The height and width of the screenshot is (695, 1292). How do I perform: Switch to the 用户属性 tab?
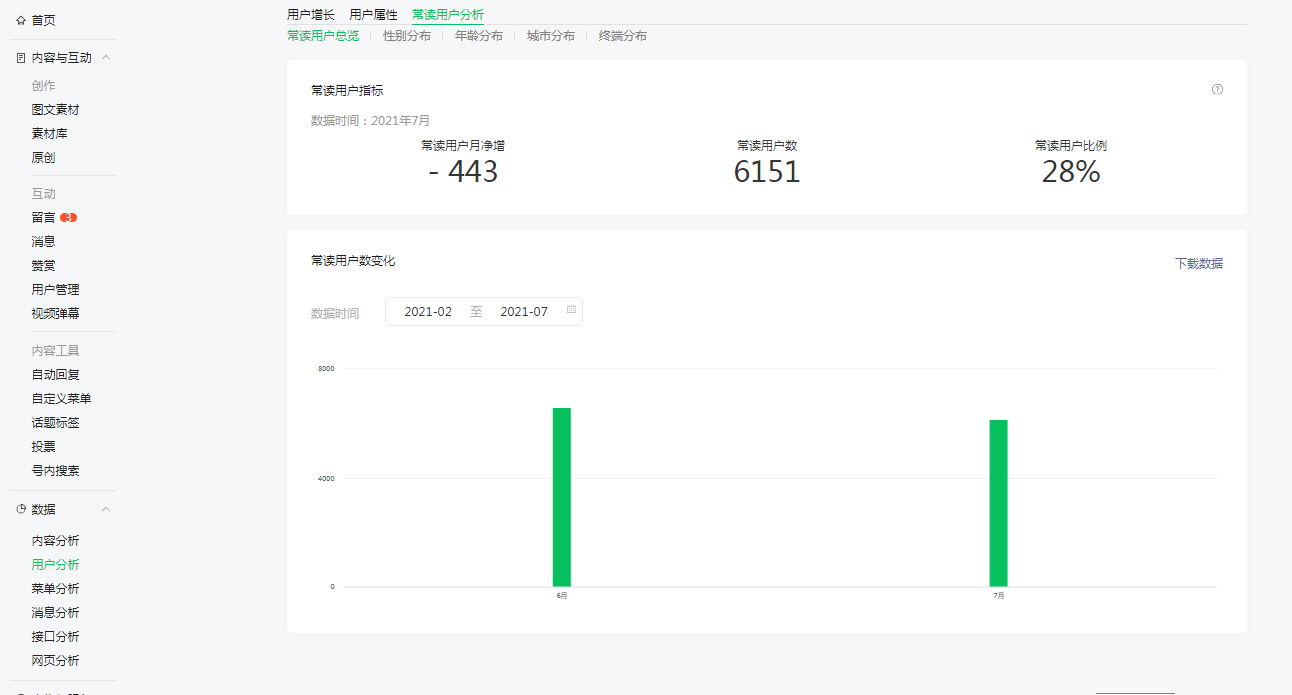pyautogui.click(x=373, y=14)
